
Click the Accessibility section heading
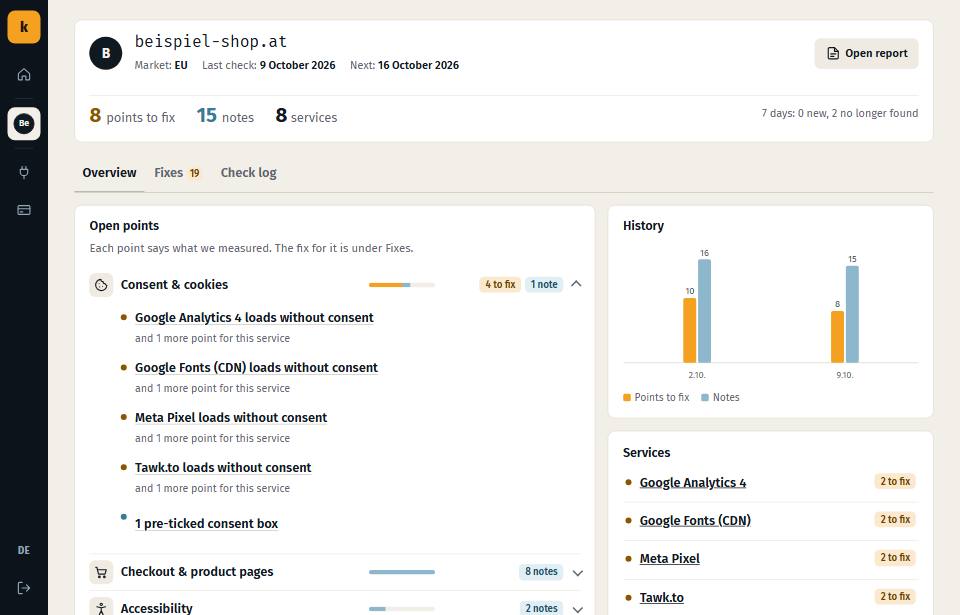pos(156,608)
